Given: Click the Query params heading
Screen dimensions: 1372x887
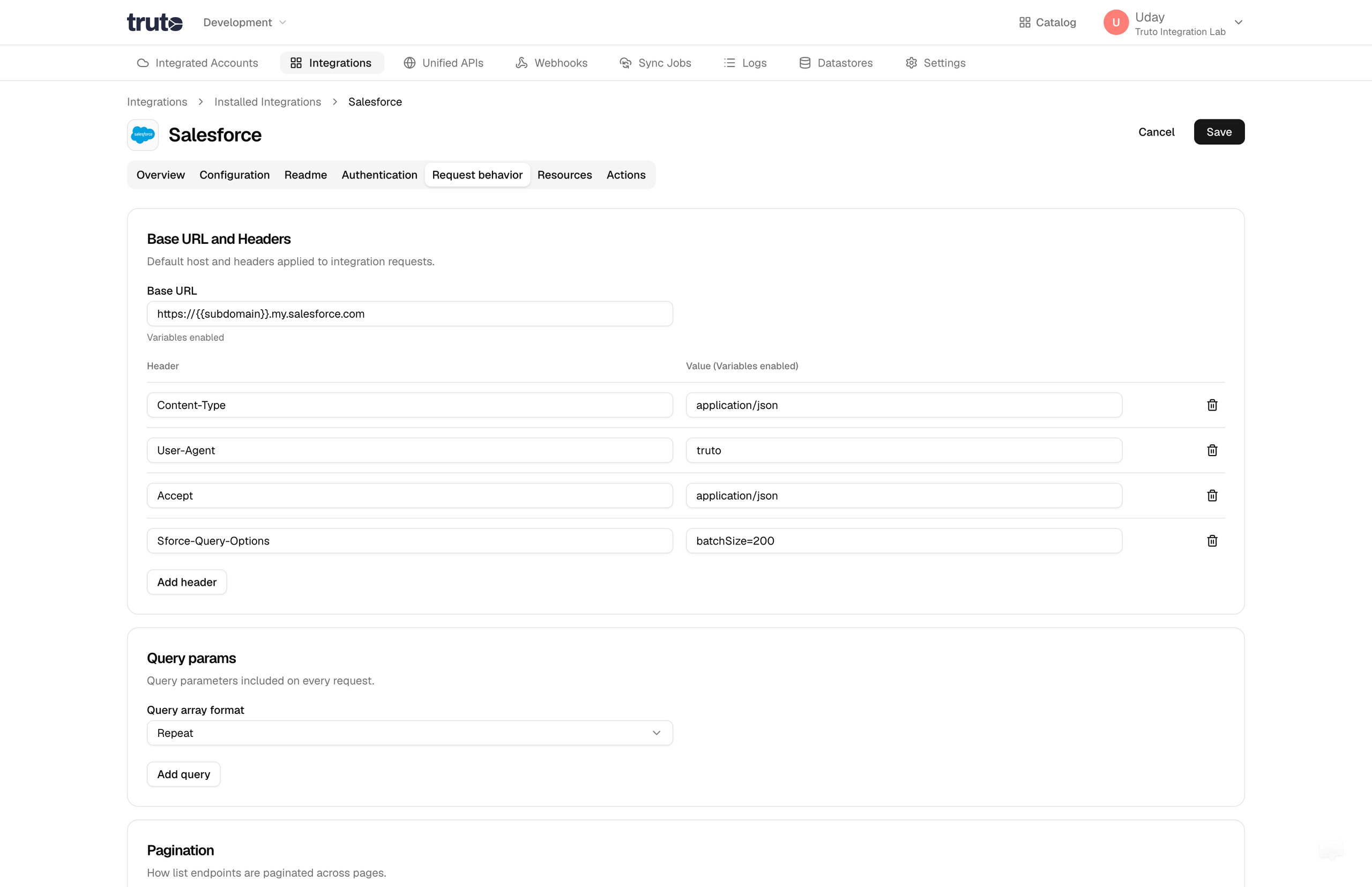Looking at the screenshot, I should tap(191, 658).
